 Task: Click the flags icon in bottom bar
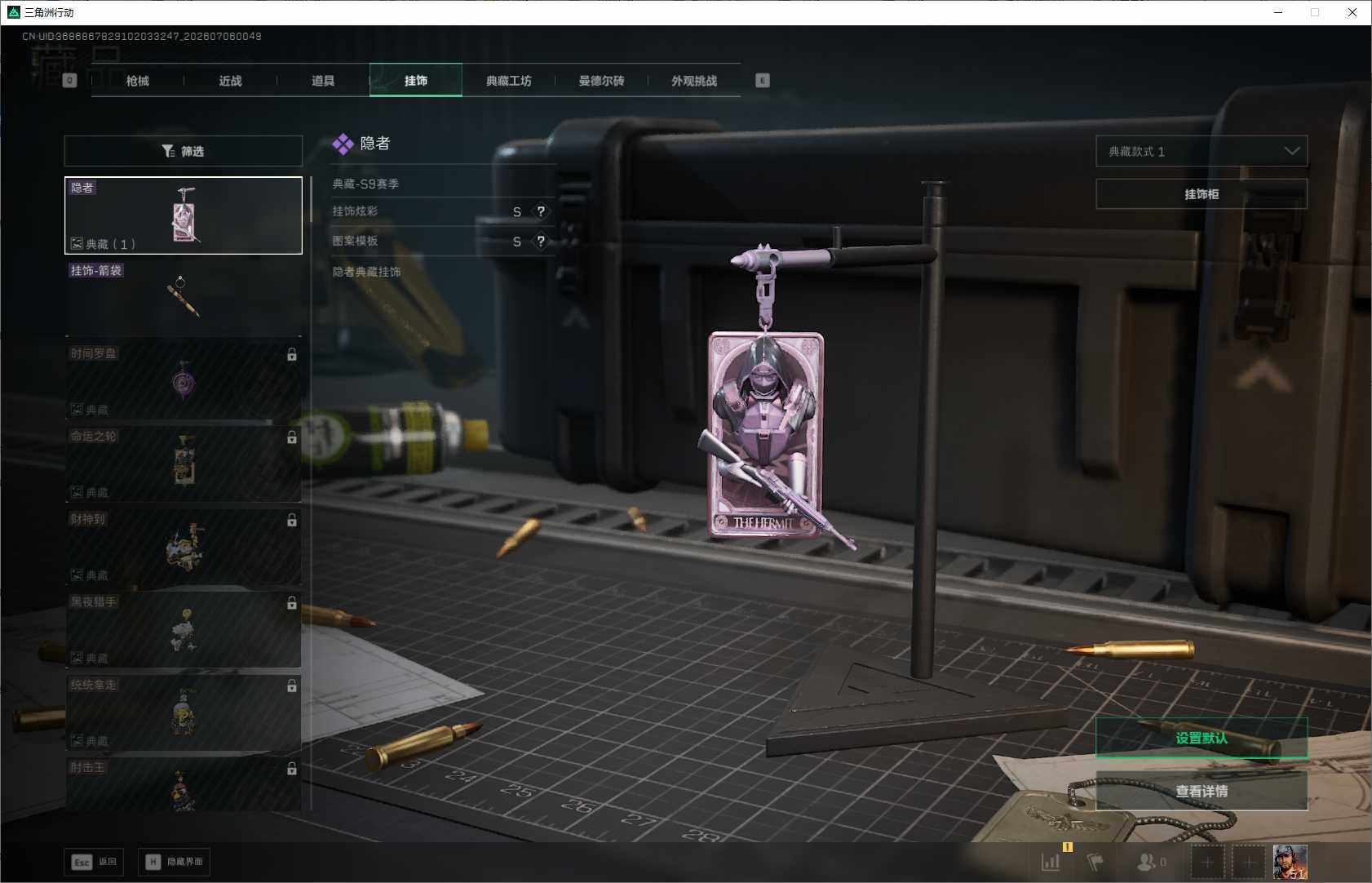[1095, 862]
